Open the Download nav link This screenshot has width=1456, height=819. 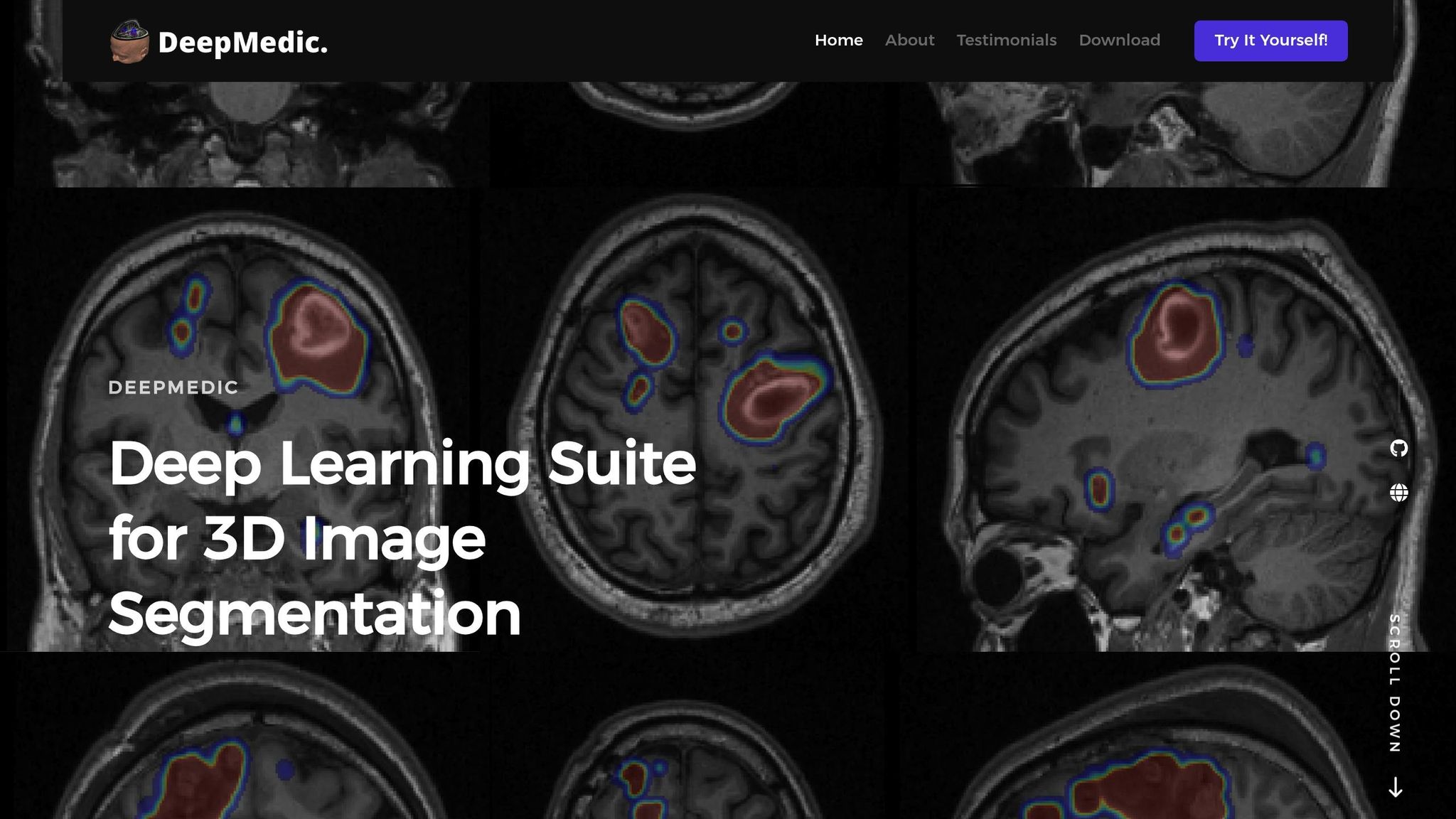tap(1119, 41)
